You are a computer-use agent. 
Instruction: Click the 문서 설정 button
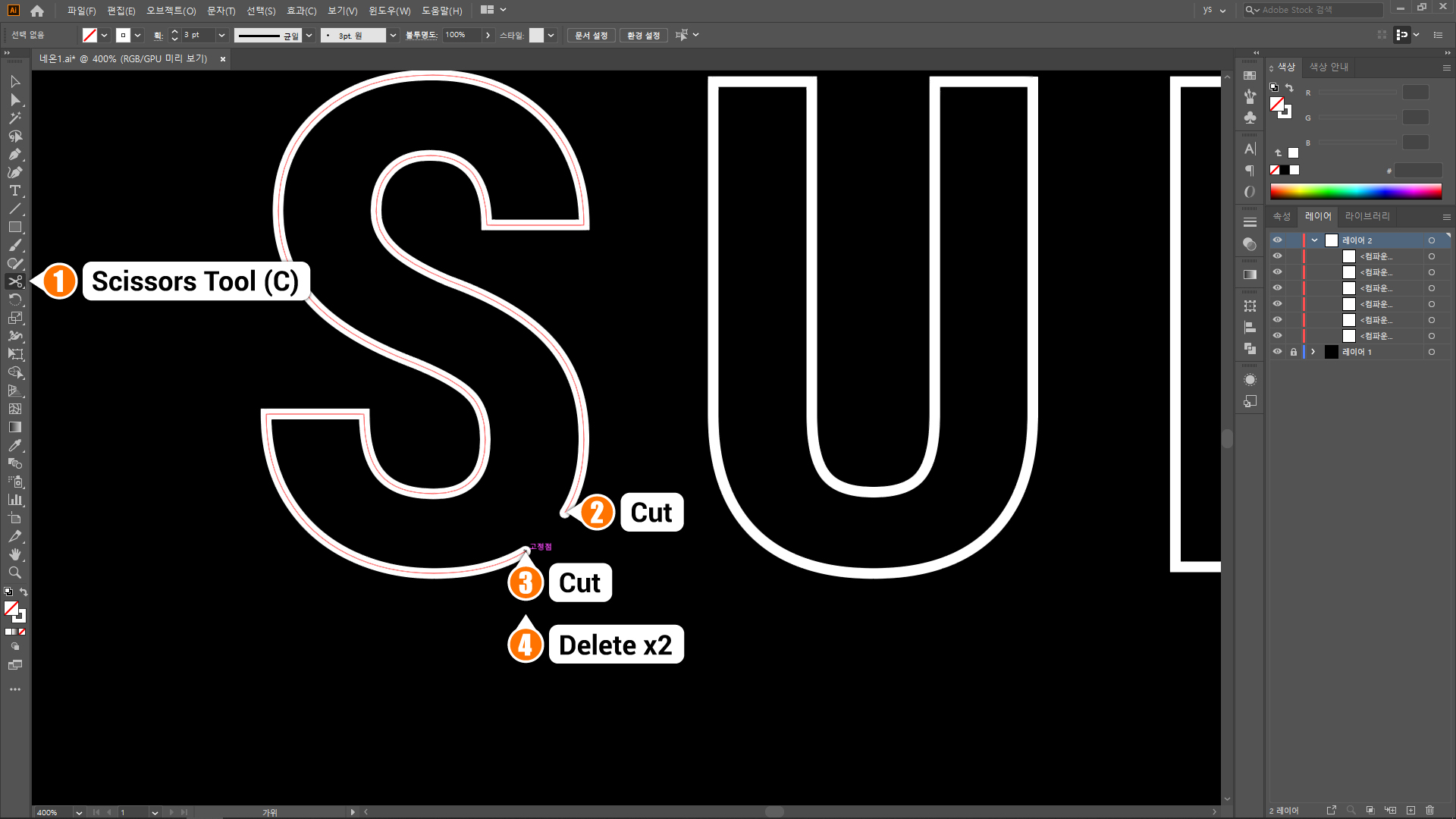(591, 35)
